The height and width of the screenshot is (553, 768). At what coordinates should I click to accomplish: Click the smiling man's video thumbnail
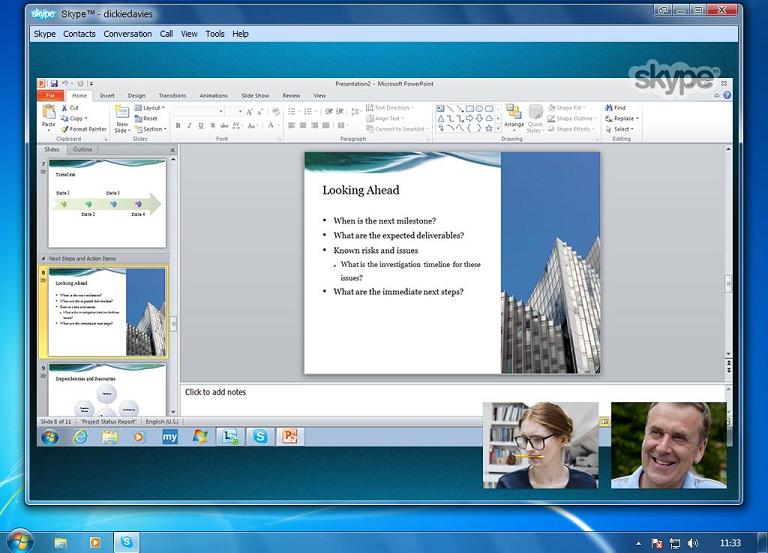[x=669, y=445]
